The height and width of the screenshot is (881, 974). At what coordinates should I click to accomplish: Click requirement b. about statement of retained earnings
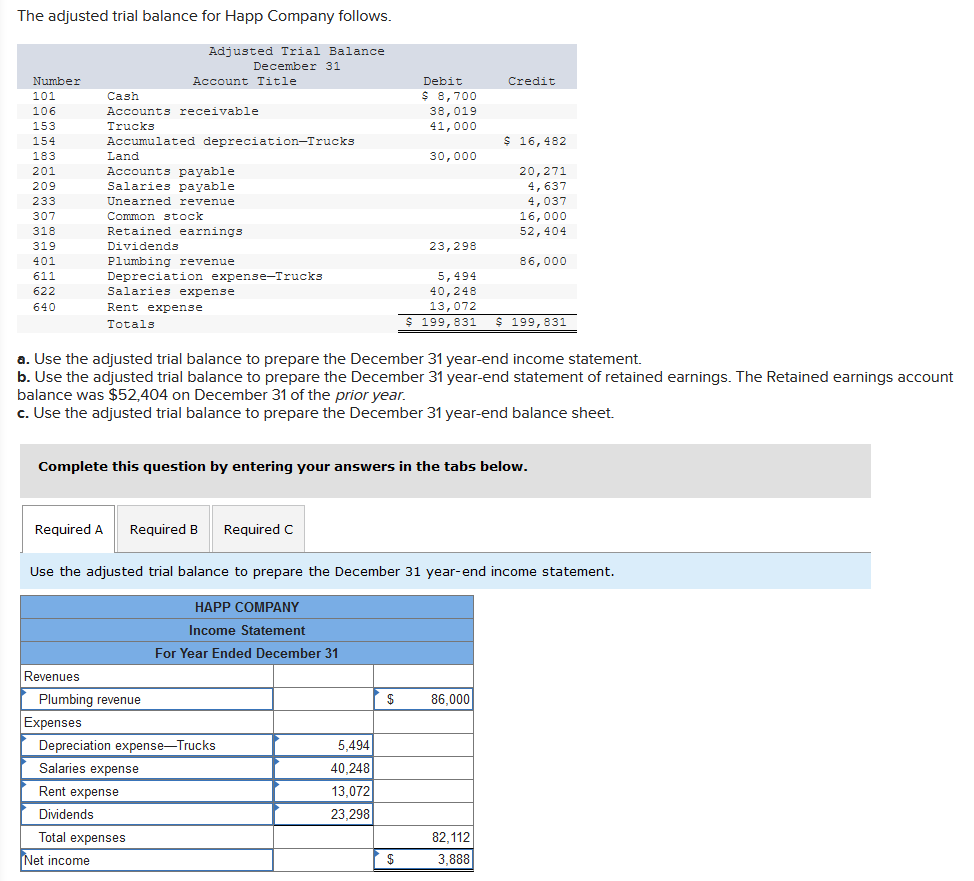(485, 386)
